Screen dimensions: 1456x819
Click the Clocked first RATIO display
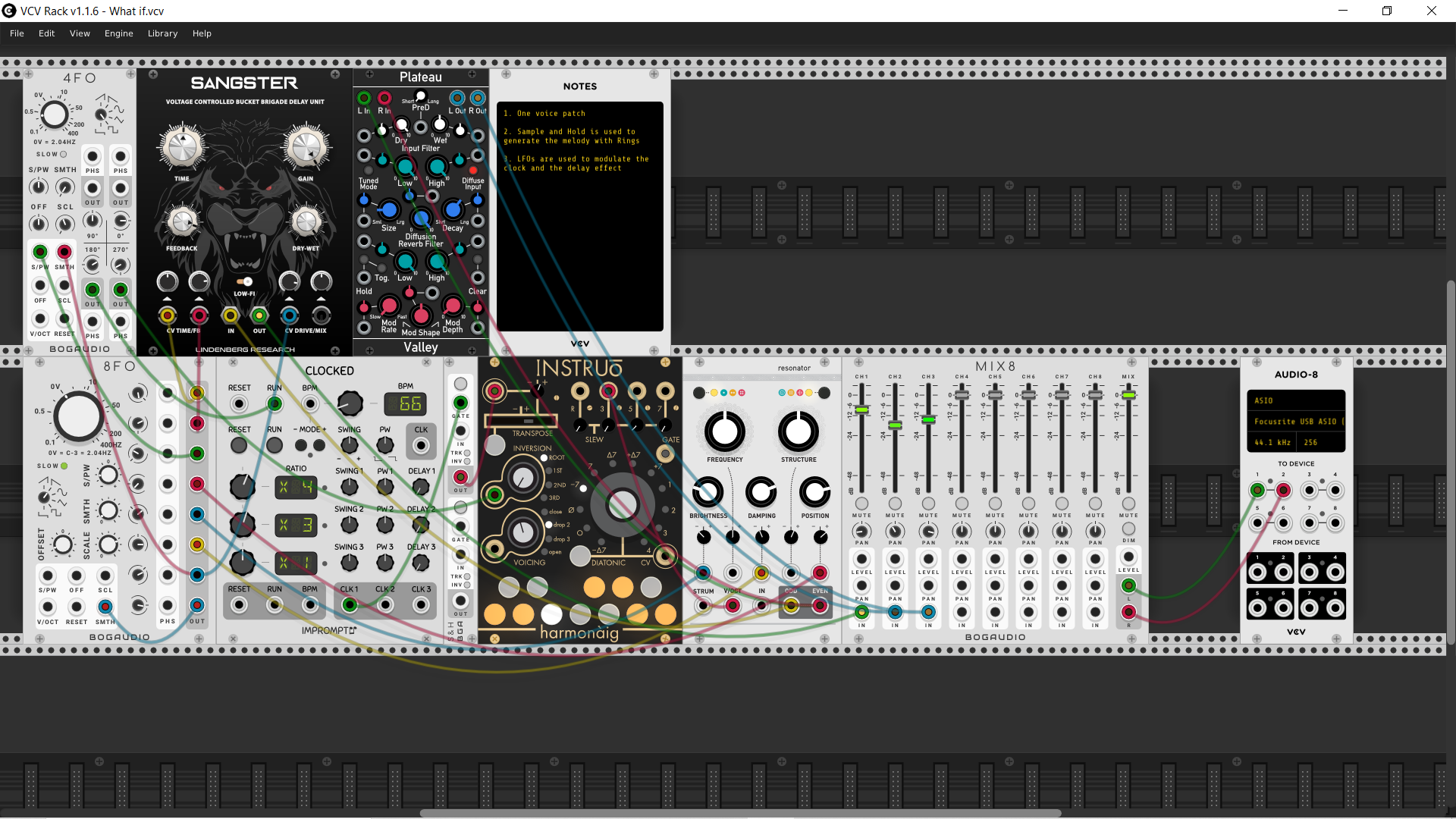click(296, 487)
